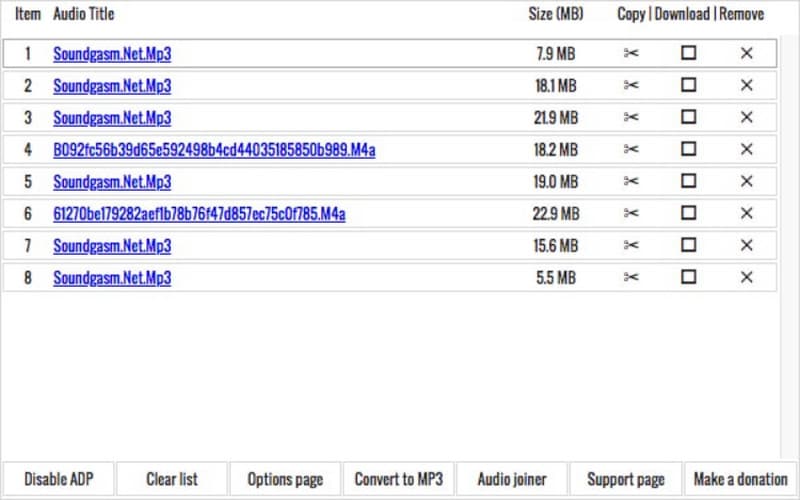This screenshot has height=500, width=800.
Task: Remove item 8 from the list
Action: click(746, 278)
